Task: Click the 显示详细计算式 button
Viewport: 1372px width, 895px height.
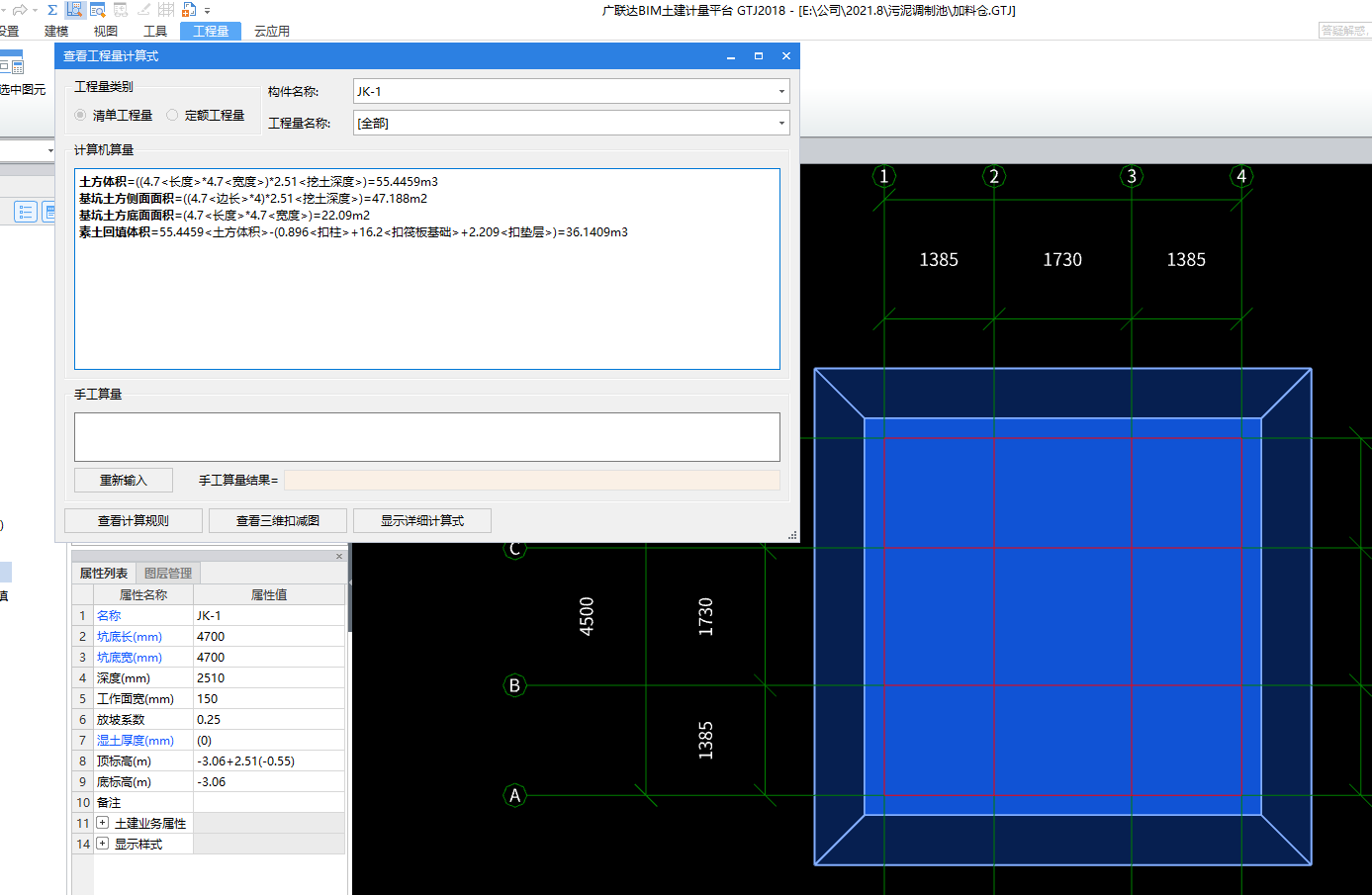Action: coord(422,521)
